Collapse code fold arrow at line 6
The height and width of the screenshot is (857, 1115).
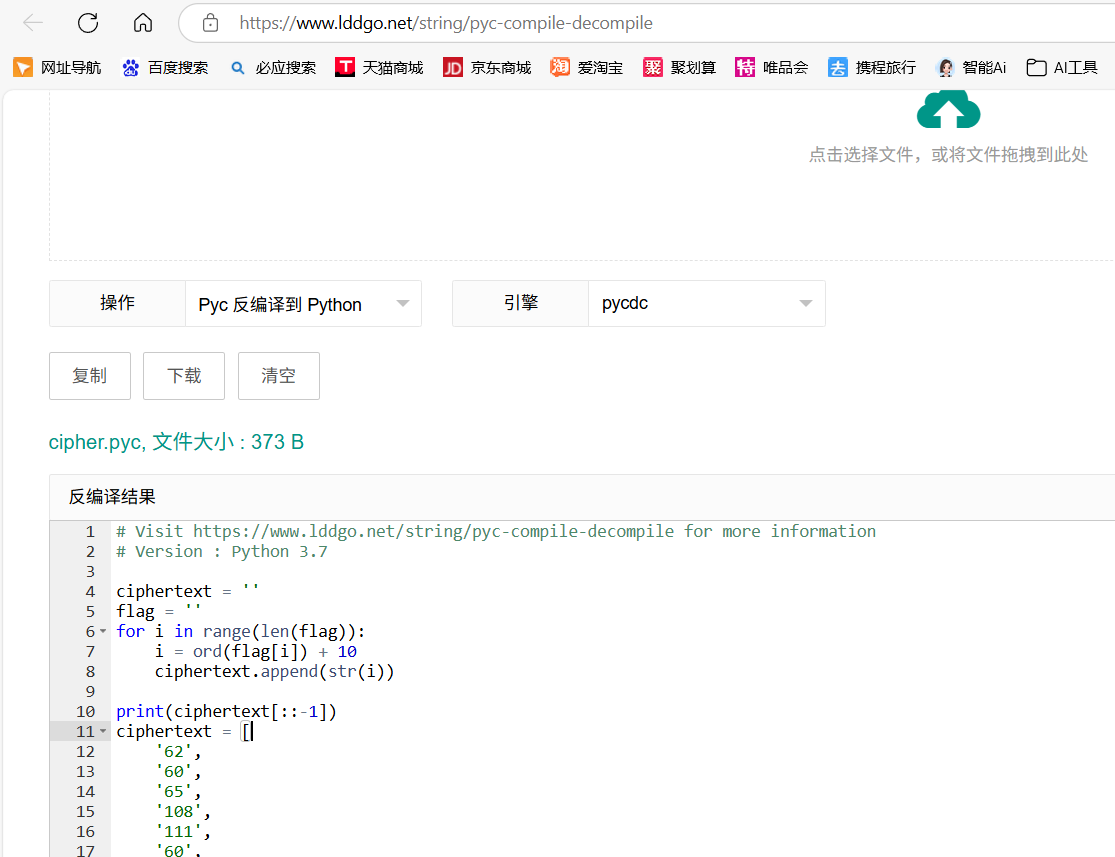tap(103, 632)
